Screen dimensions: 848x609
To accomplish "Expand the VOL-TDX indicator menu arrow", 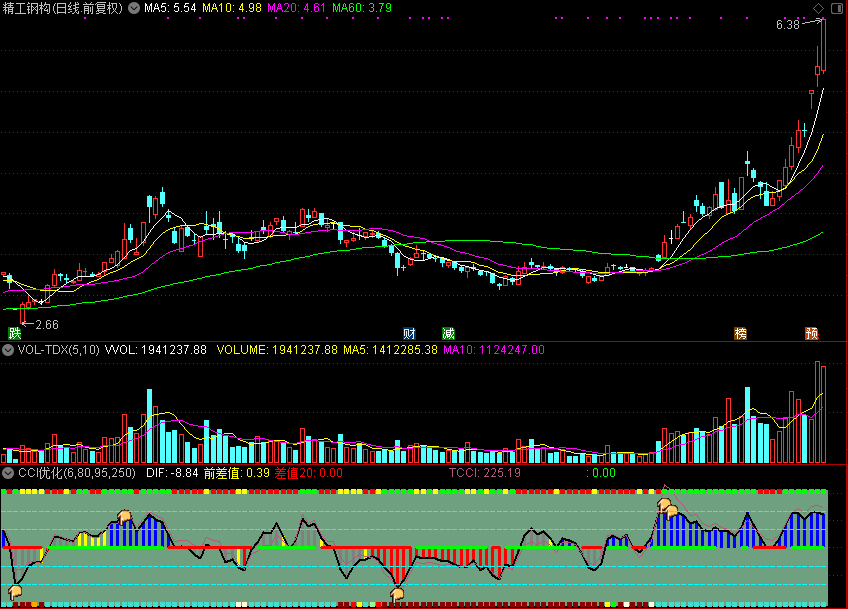I will click(8, 350).
